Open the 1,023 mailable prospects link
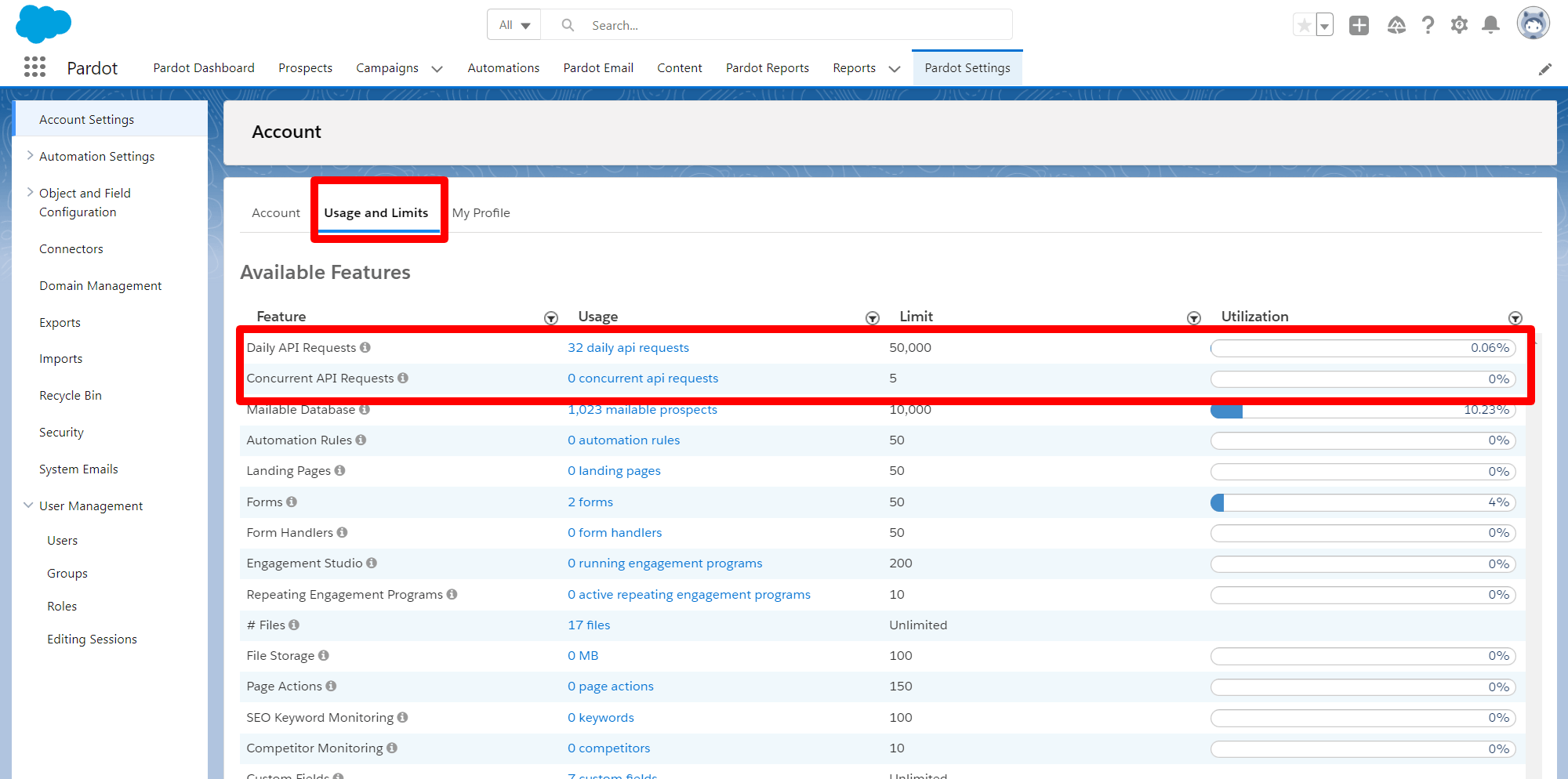This screenshot has width=1568, height=779. pyautogui.click(x=642, y=410)
